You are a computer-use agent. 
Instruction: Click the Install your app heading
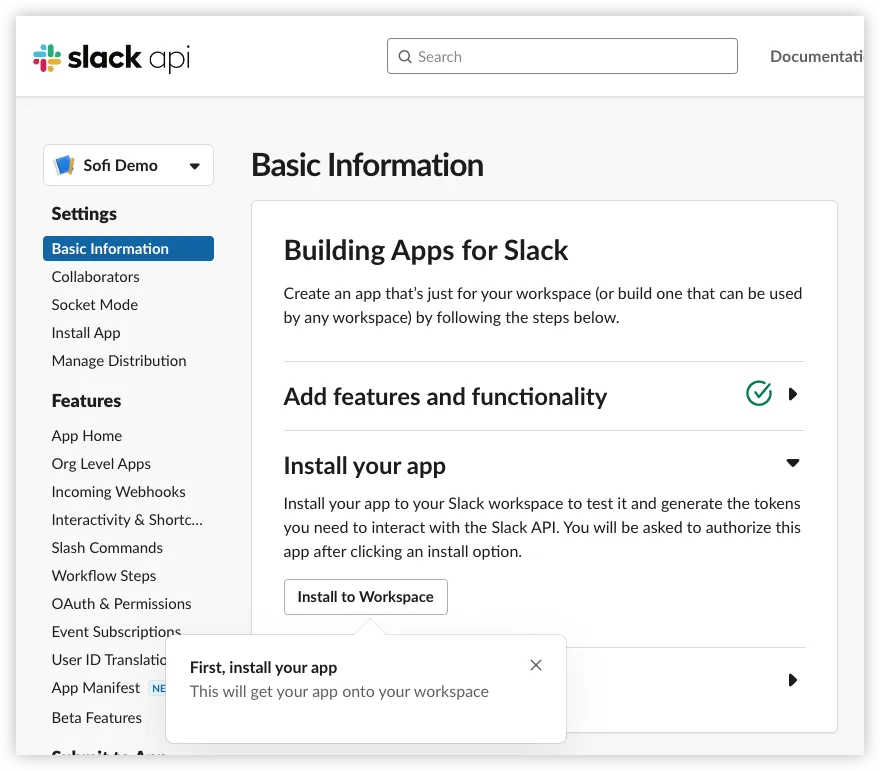(365, 466)
